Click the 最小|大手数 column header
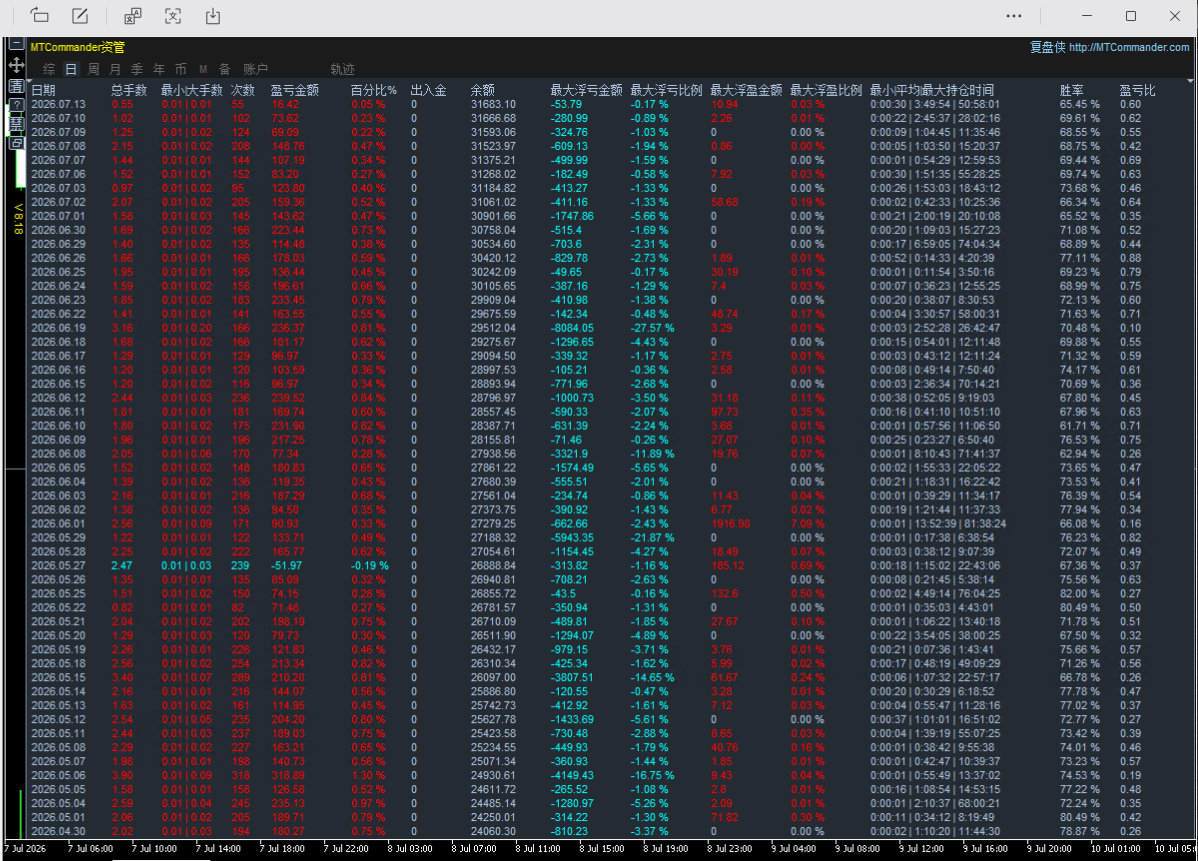The height and width of the screenshot is (861, 1198). pos(192,90)
